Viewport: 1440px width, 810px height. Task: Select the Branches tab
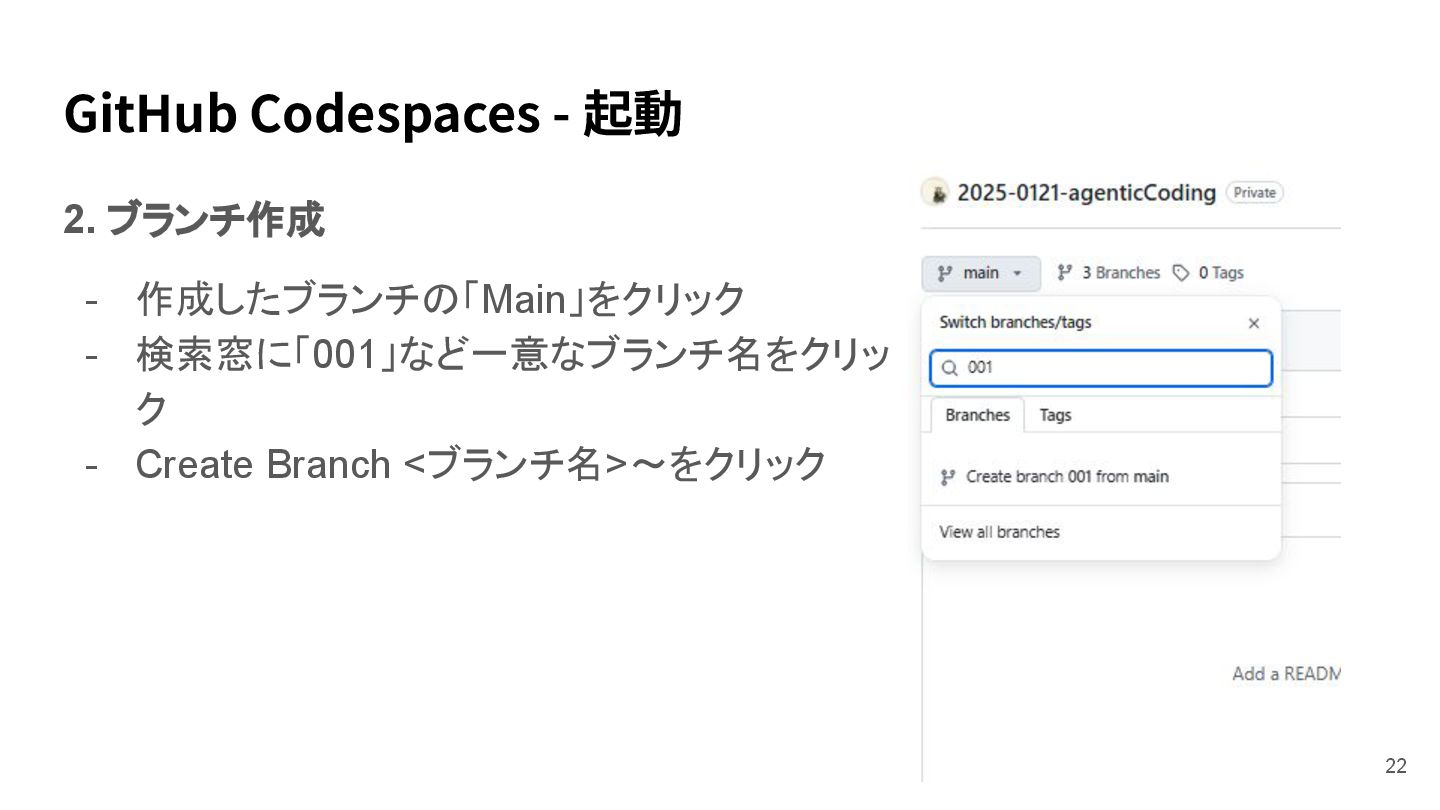(977, 415)
